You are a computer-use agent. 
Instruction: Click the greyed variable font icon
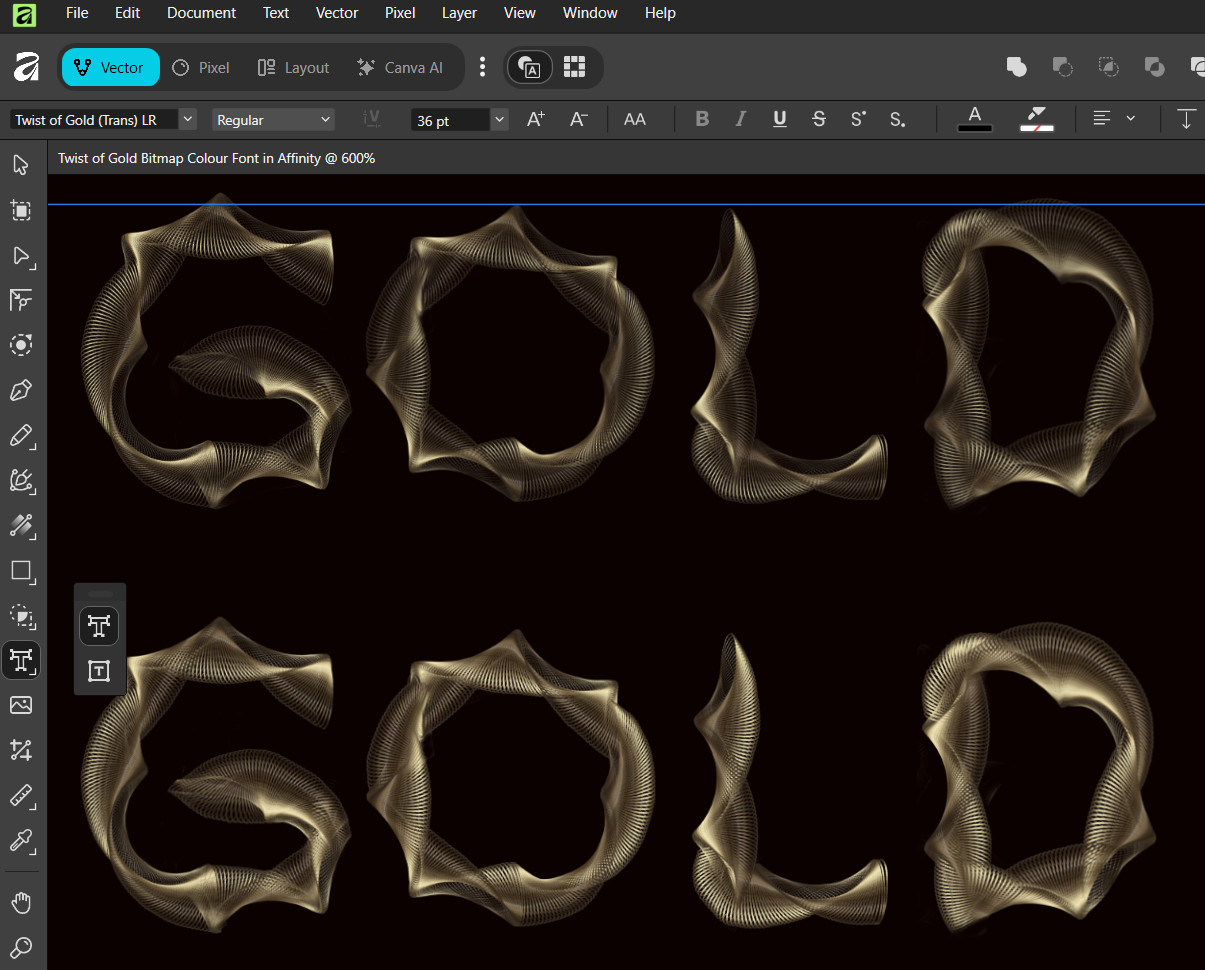pyautogui.click(x=374, y=119)
